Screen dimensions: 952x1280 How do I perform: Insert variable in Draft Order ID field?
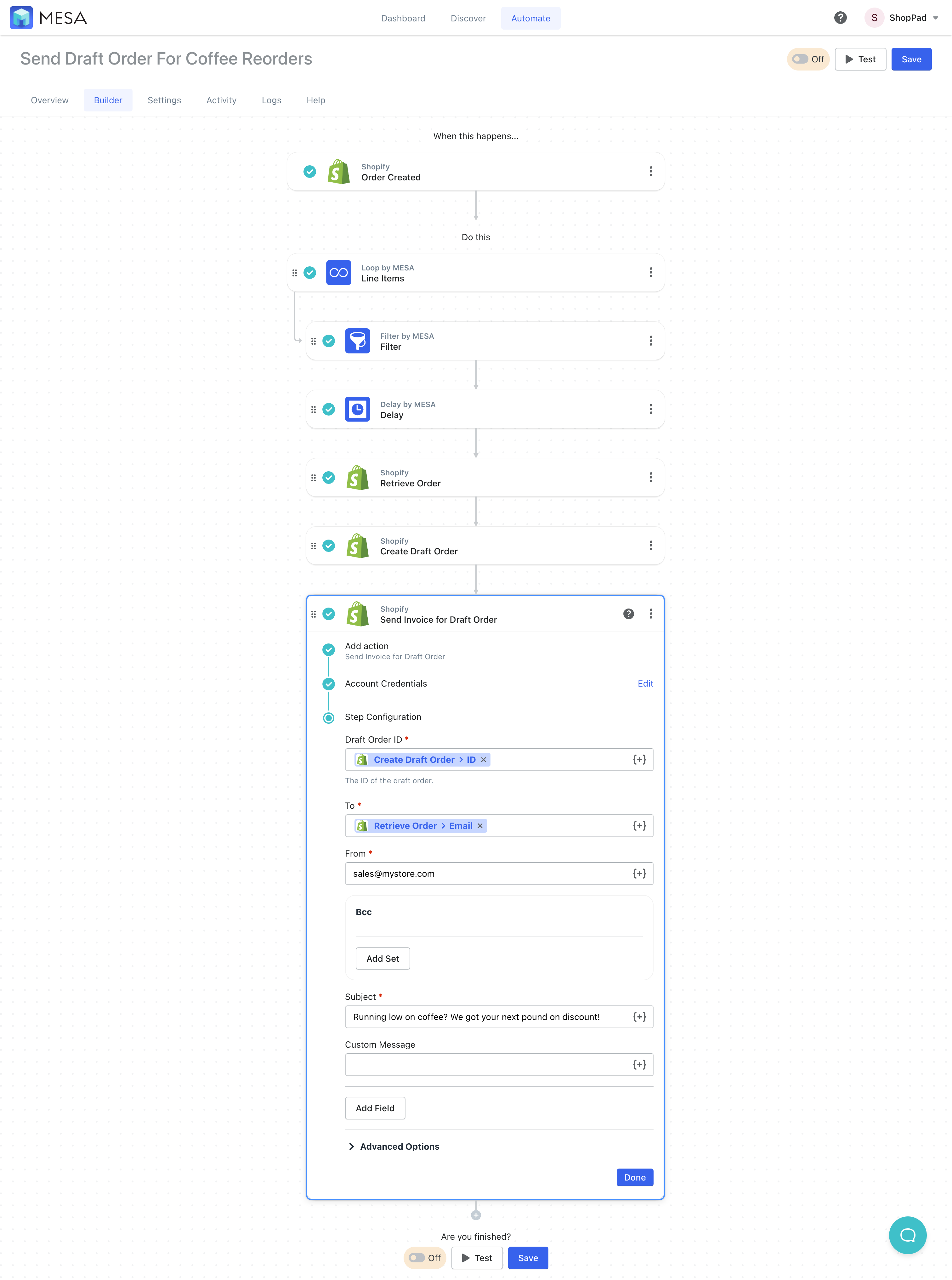[x=639, y=760]
